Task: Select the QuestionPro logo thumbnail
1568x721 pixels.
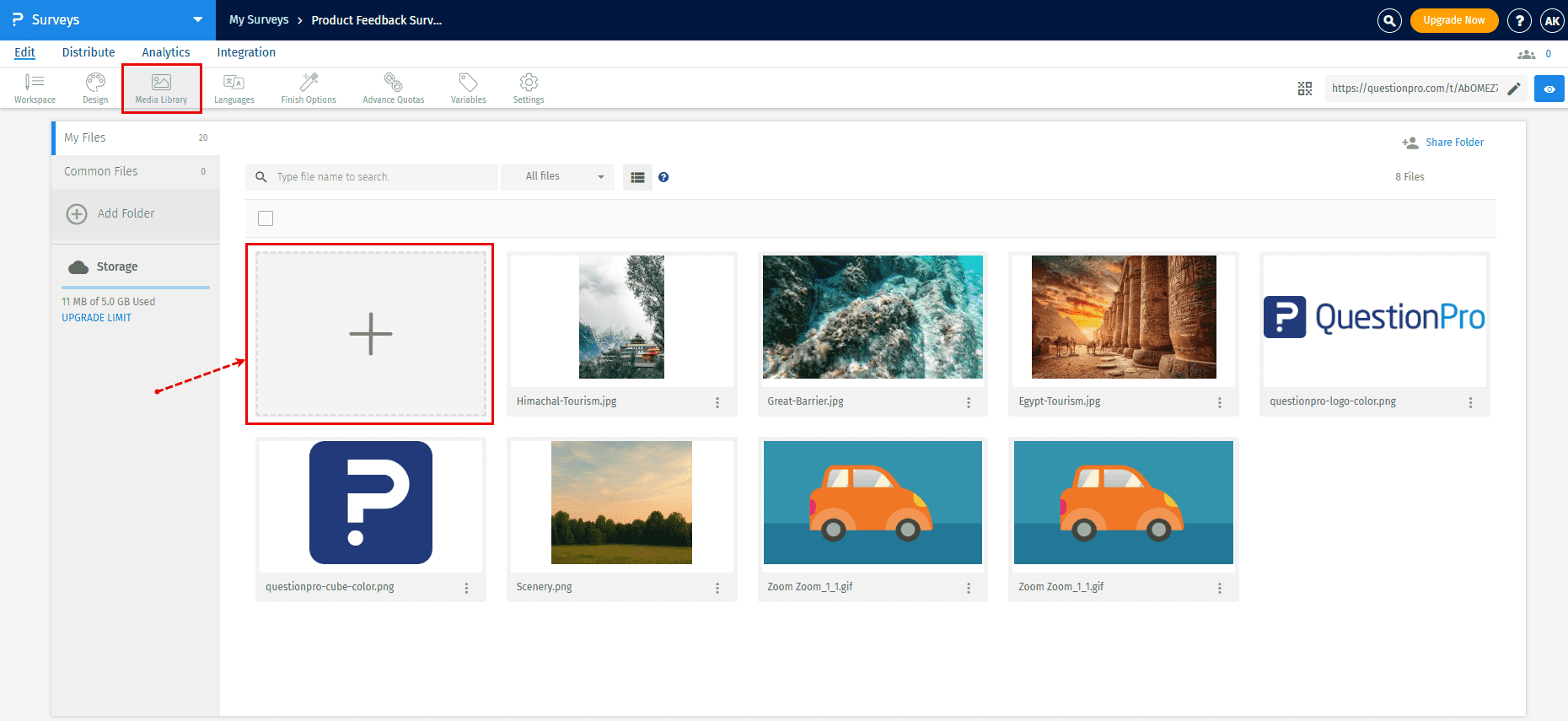Action: pyautogui.click(x=1374, y=317)
